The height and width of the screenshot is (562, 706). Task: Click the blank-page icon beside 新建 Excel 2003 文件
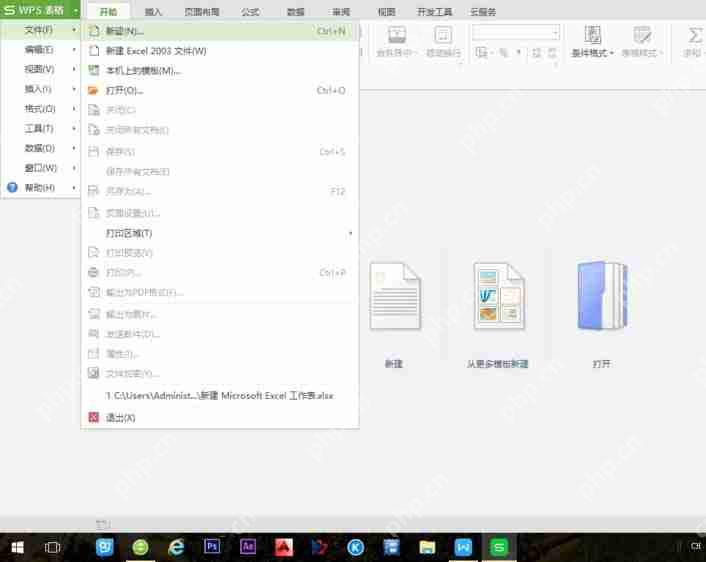click(94, 51)
